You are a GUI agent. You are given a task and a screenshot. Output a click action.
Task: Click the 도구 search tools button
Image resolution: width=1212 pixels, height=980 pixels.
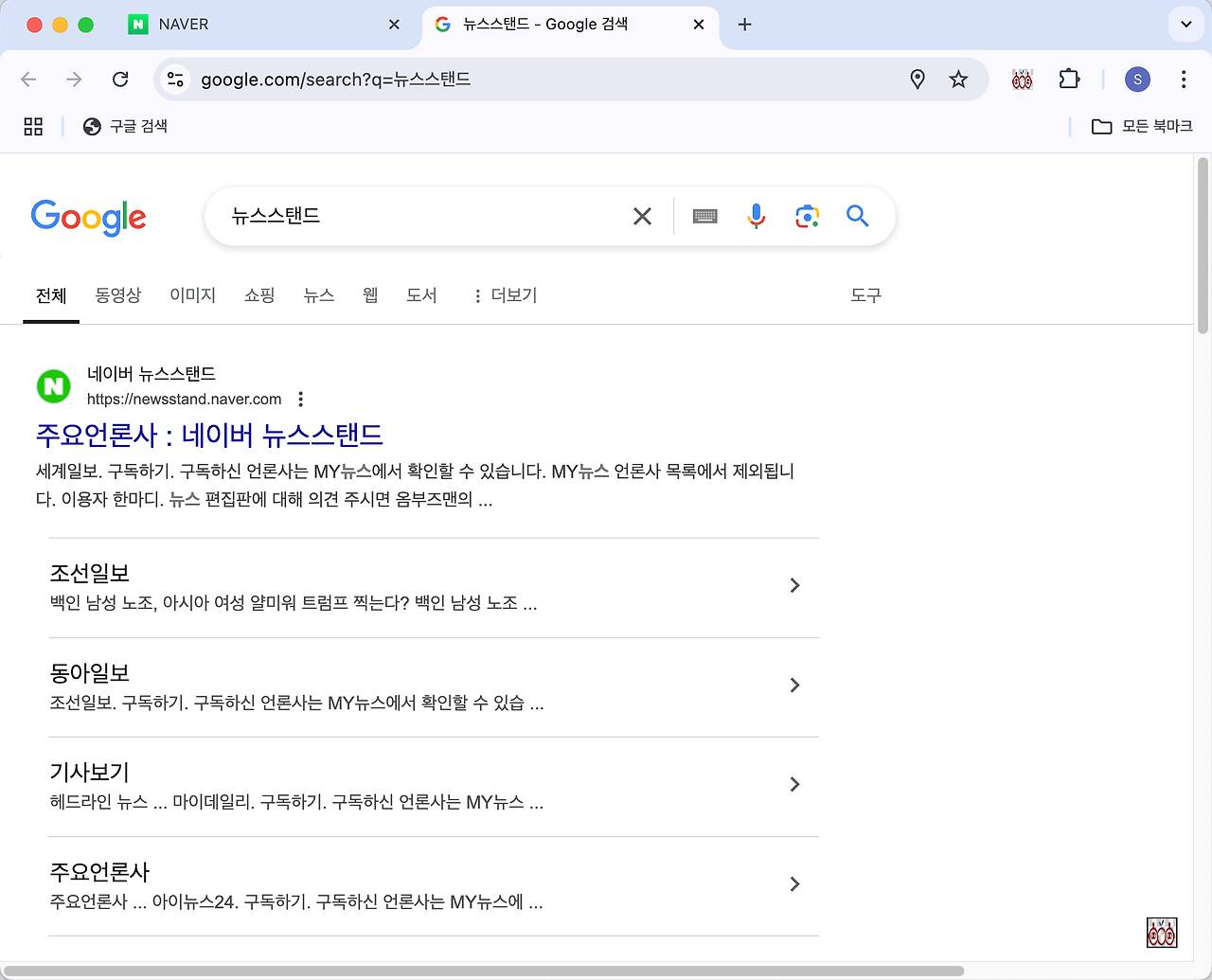pyautogui.click(x=865, y=295)
